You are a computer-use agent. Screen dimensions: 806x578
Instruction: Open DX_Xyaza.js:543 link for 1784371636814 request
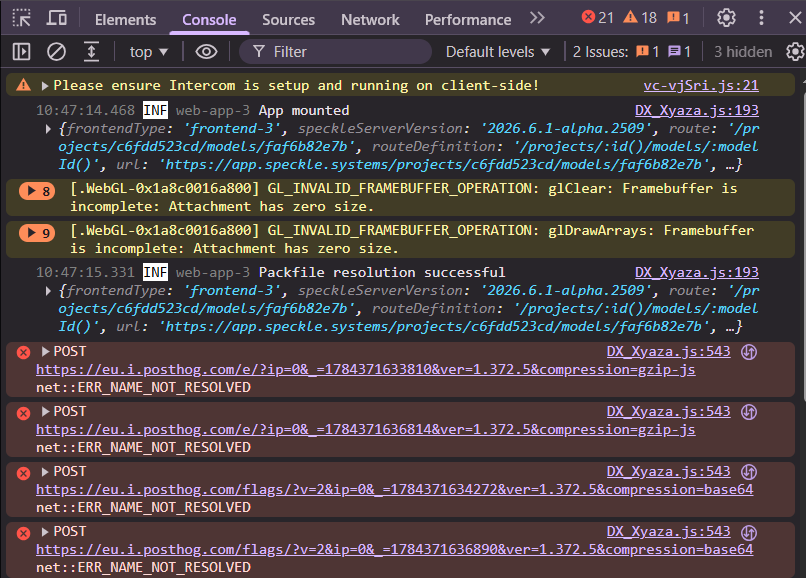click(x=668, y=411)
